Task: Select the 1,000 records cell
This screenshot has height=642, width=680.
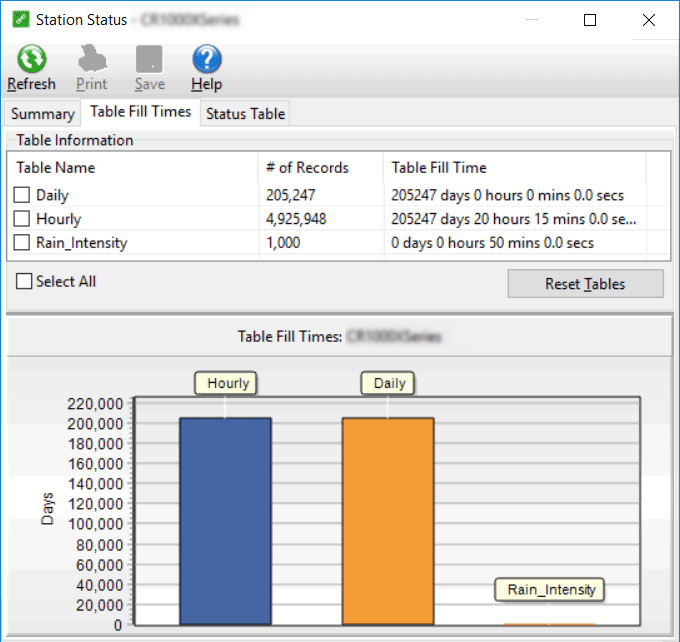Action: 283,242
